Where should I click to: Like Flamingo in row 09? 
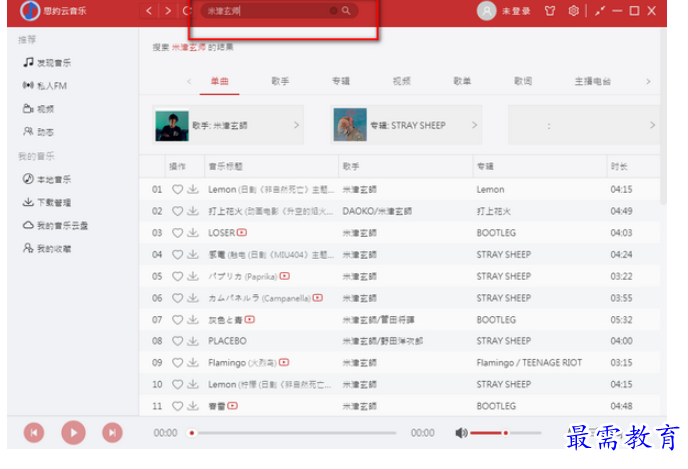pos(177,362)
